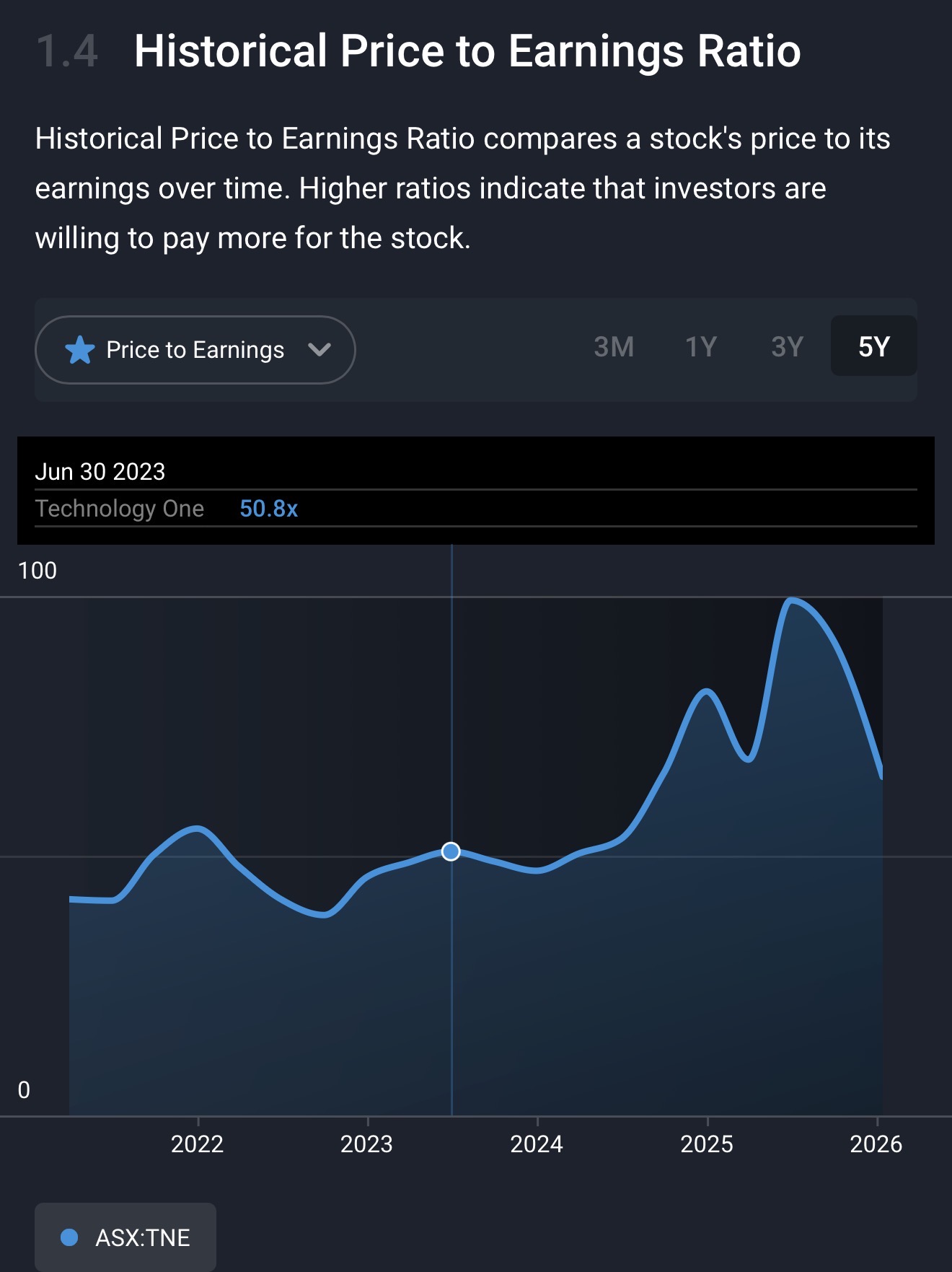The width and height of the screenshot is (952, 1272).
Task: Click the blue star favorite icon
Action: click(x=79, y=351)
